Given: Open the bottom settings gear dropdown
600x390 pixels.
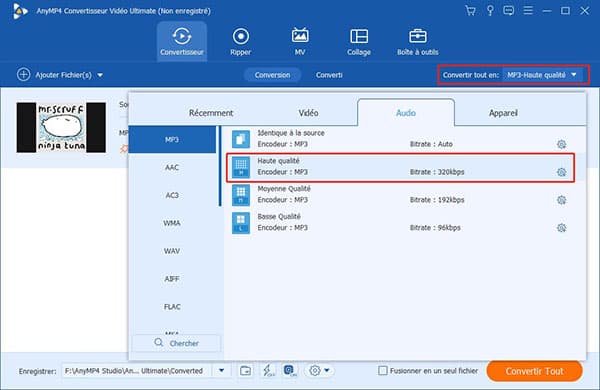Looking at the screenshot, I should pyautogui.click(x=319, y=370).
